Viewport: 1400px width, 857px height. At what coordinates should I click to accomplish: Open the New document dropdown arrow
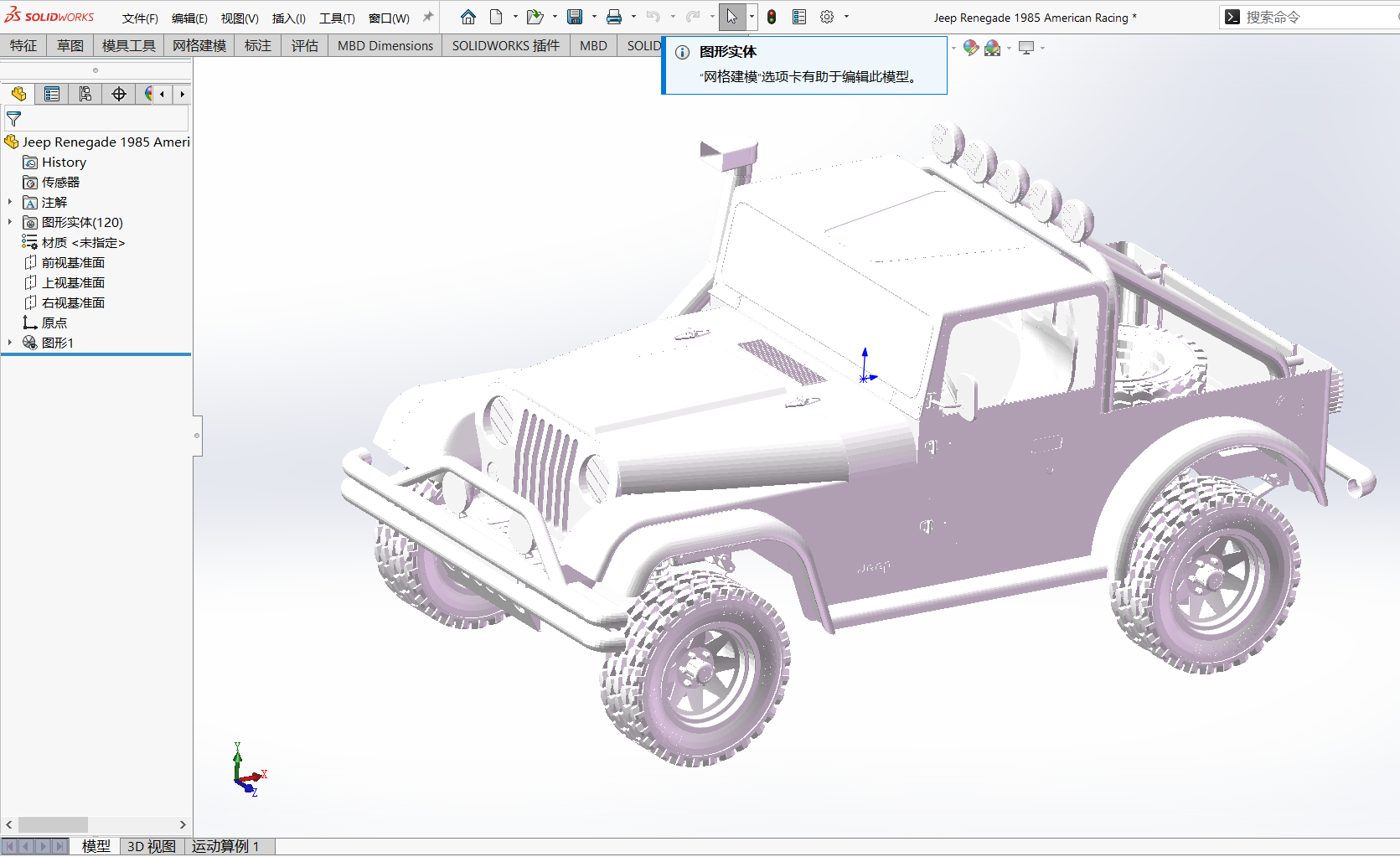pos(515,17)
